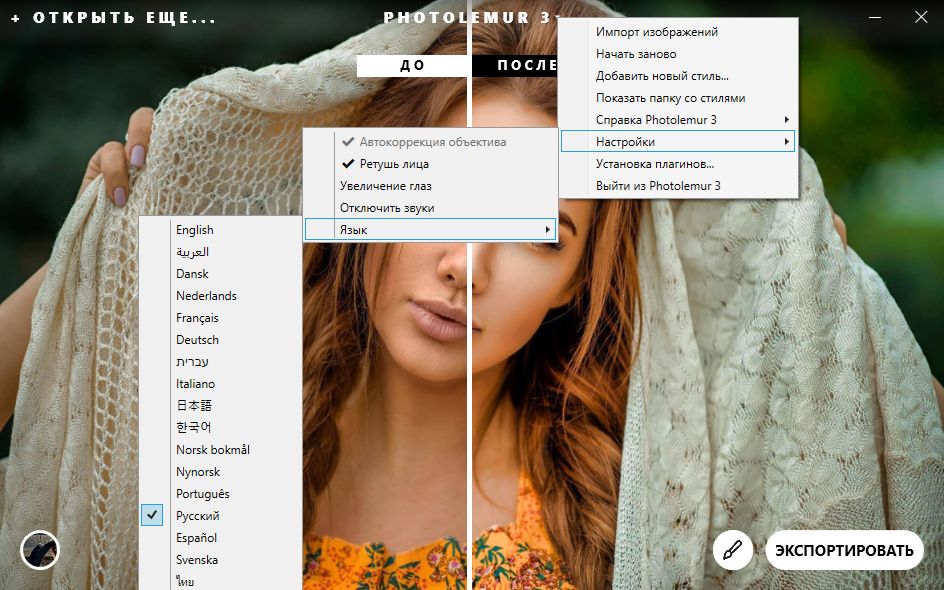
Task: Select Показать папку со стилями
Action: click(x=678, y=98)
